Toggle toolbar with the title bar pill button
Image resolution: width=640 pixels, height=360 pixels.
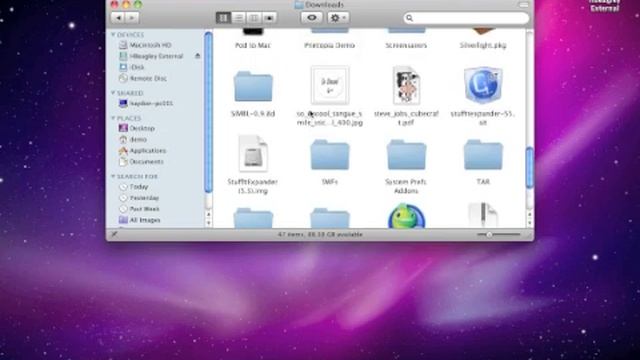click(524, 4)
